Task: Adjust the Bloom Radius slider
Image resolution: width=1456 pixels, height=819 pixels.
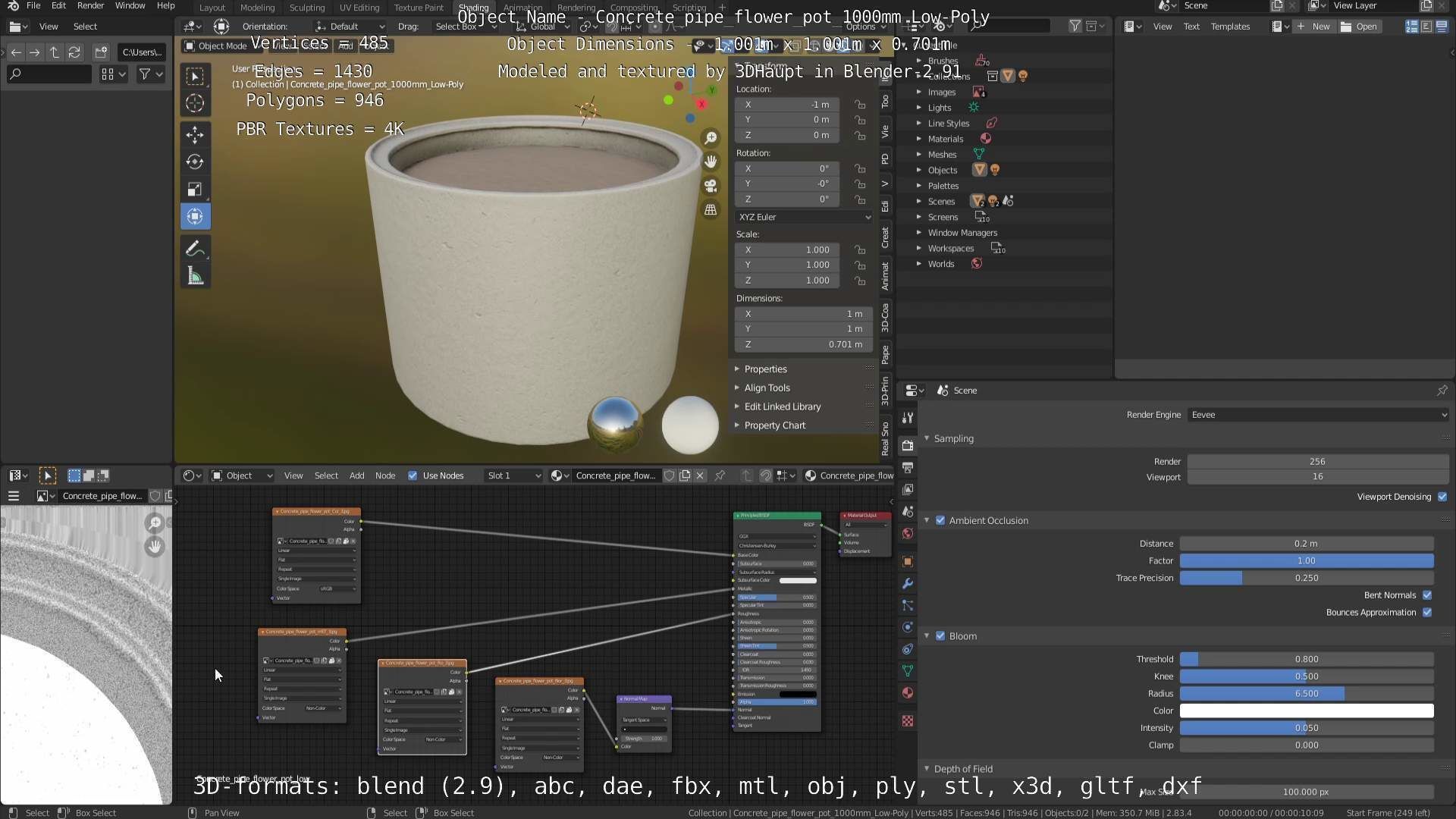Action: [x=1307, y=694]
